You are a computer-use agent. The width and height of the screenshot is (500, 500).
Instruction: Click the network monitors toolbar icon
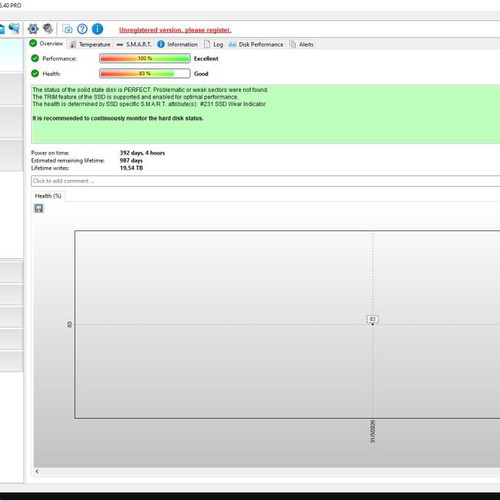(14, 29)
